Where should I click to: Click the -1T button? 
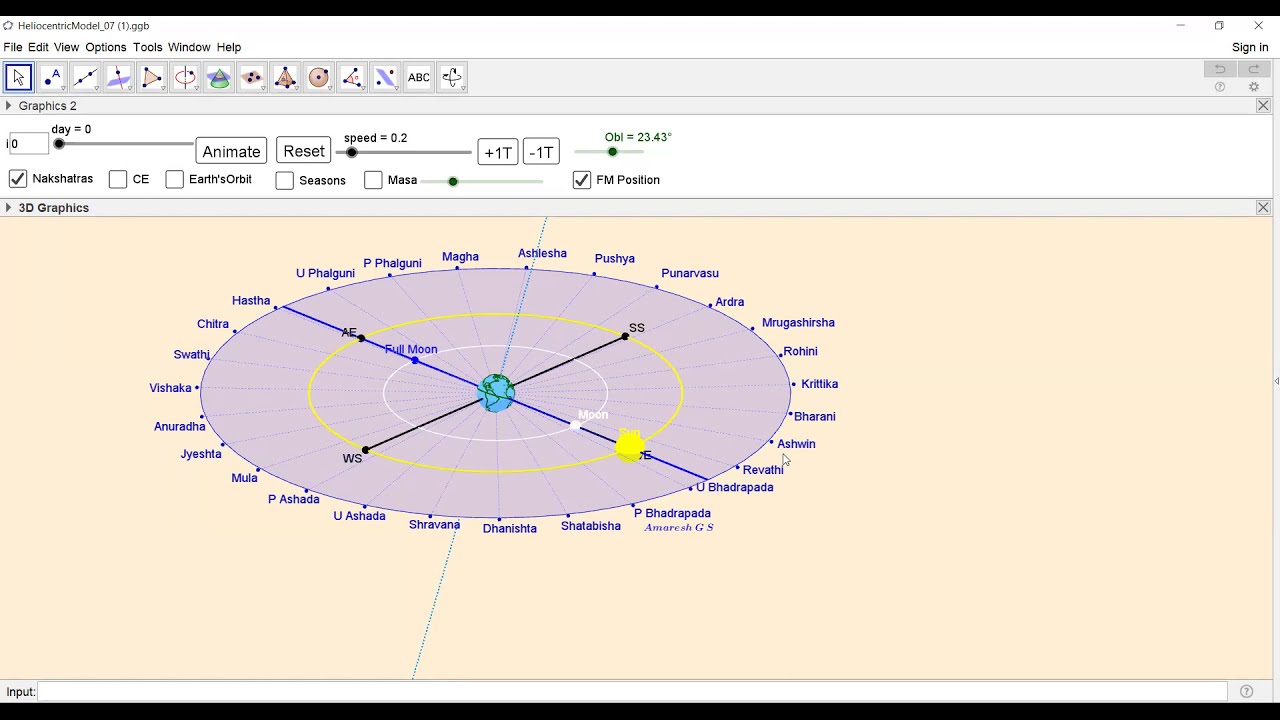(x=541, y=152)
